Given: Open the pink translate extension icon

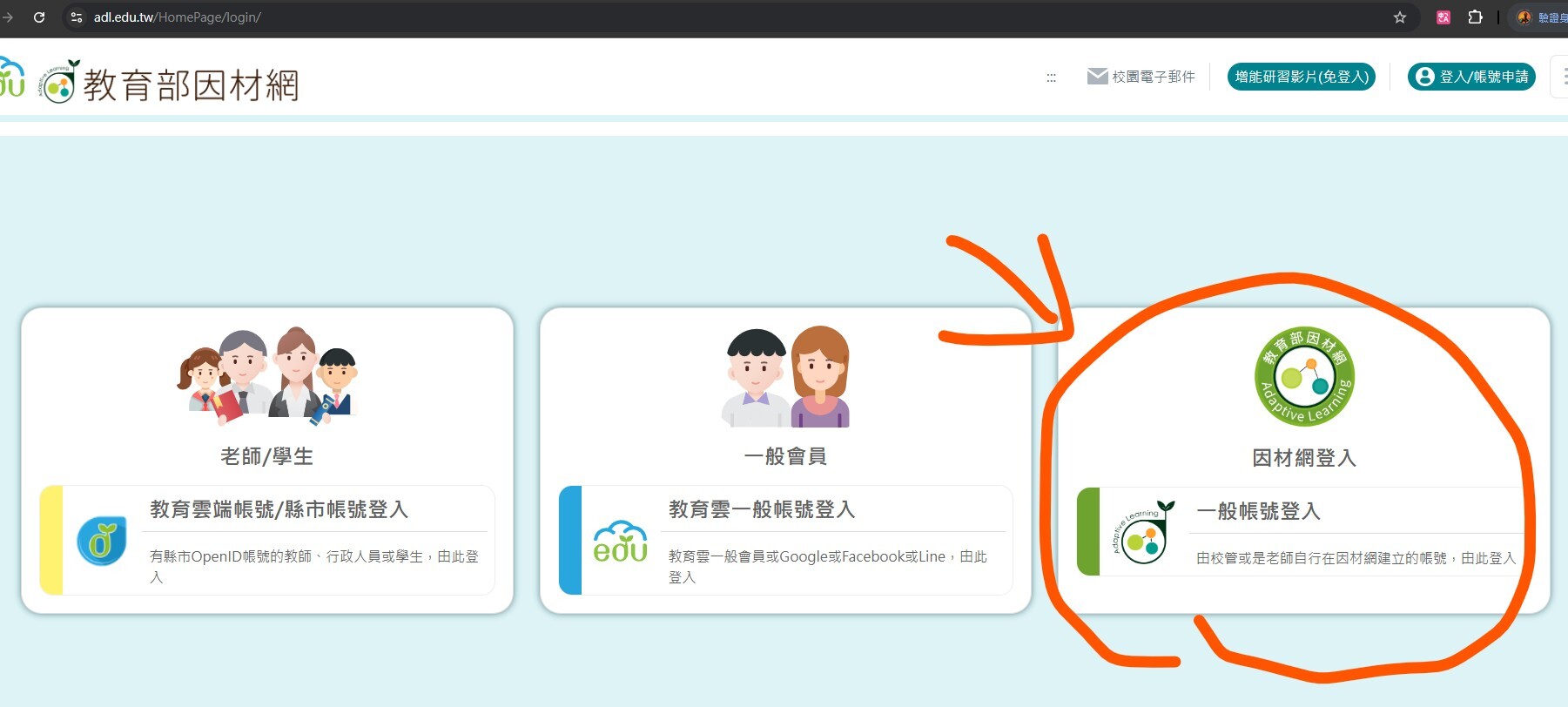Looking at the screenshot, I should tap(1444, 17).
